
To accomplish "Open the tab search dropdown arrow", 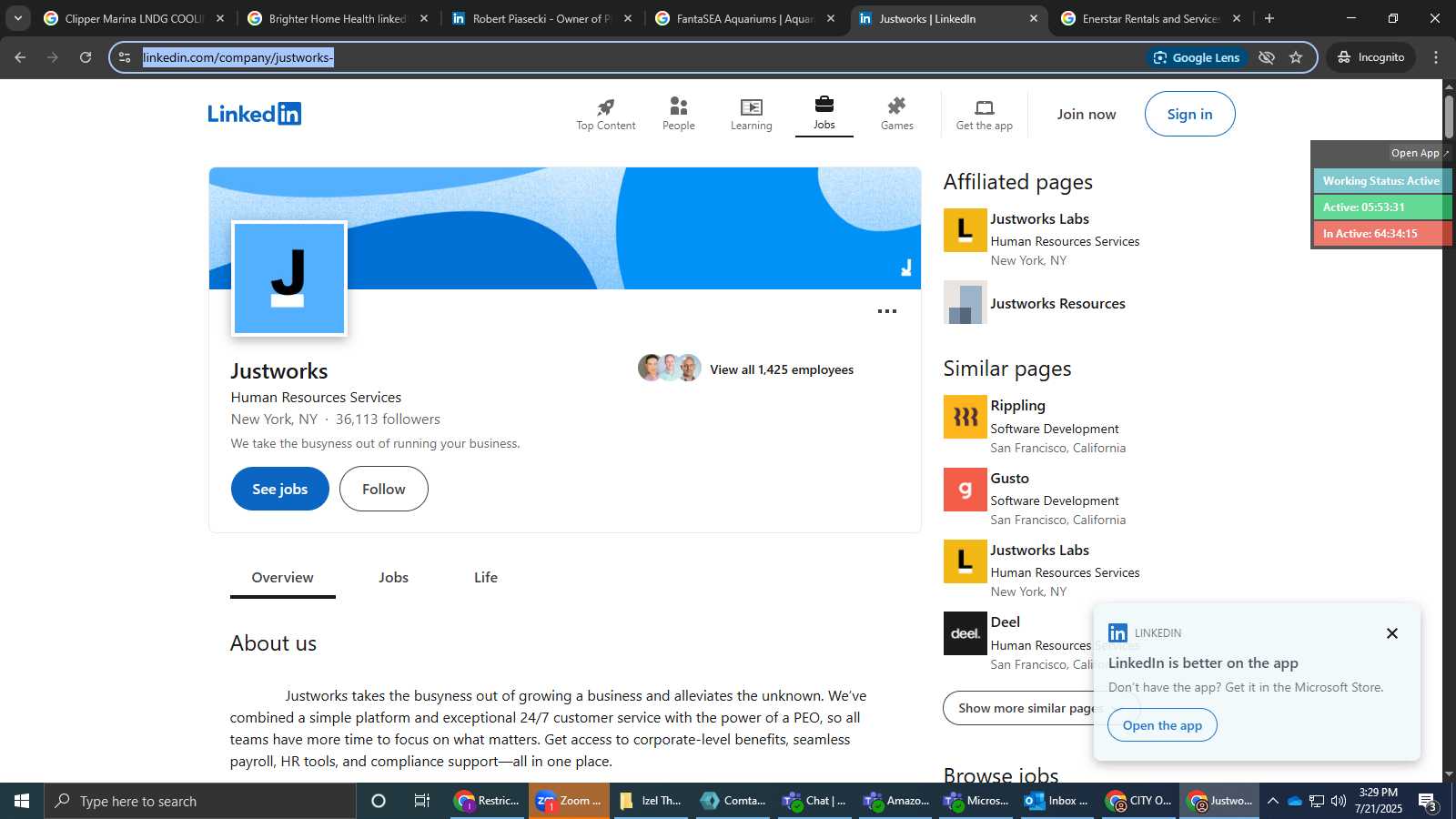I will pos(17,18).
